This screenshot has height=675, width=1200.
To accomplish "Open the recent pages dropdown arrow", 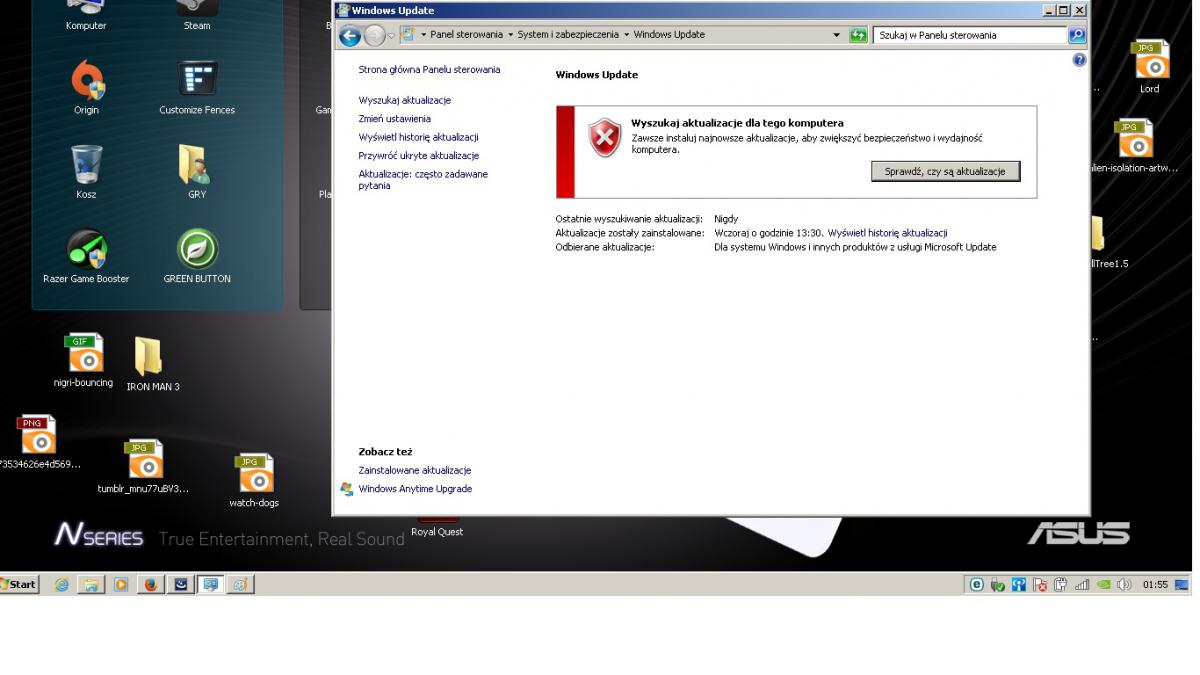I will coord(392,36).
